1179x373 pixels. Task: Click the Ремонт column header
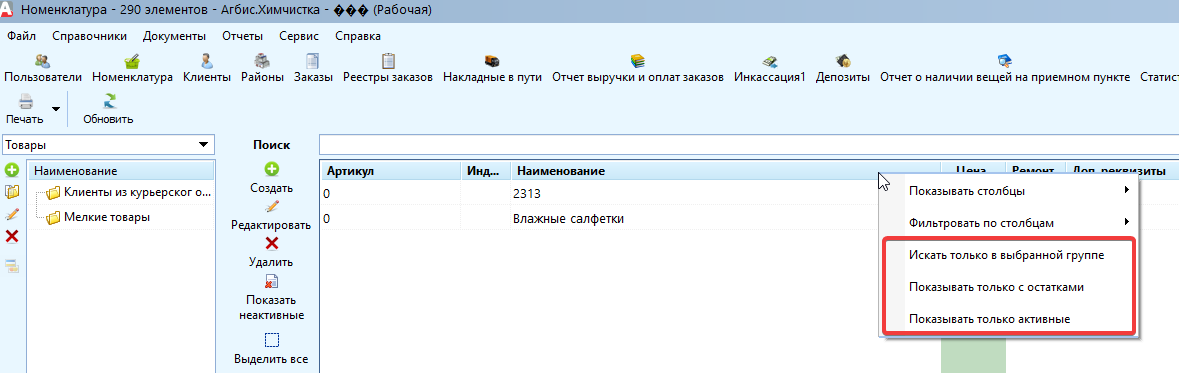click(x=1035, y=171)
